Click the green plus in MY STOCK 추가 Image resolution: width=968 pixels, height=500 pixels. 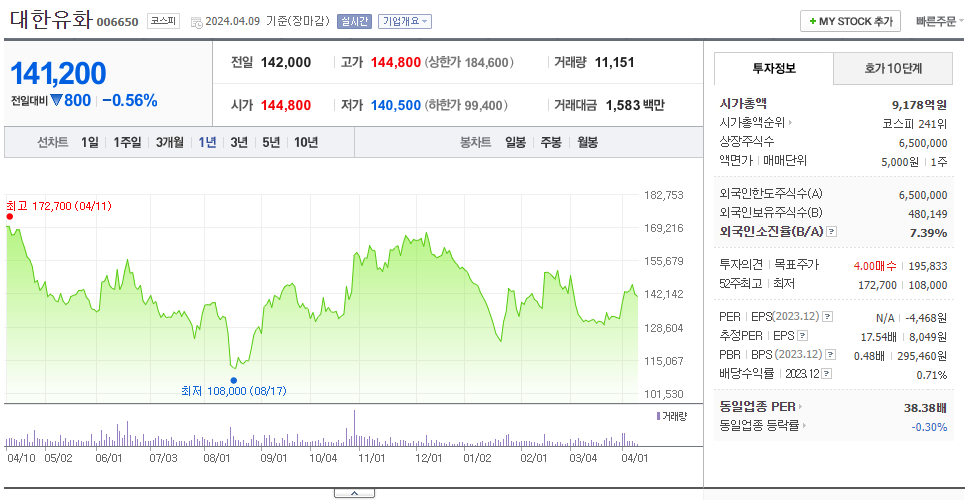(x=812, y=22)
